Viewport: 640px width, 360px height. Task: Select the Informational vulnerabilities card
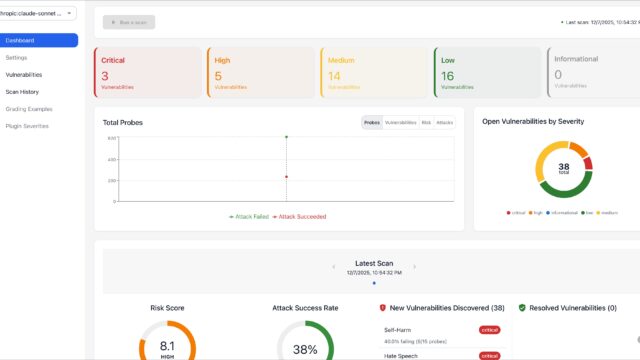click(x=594, y=73)
